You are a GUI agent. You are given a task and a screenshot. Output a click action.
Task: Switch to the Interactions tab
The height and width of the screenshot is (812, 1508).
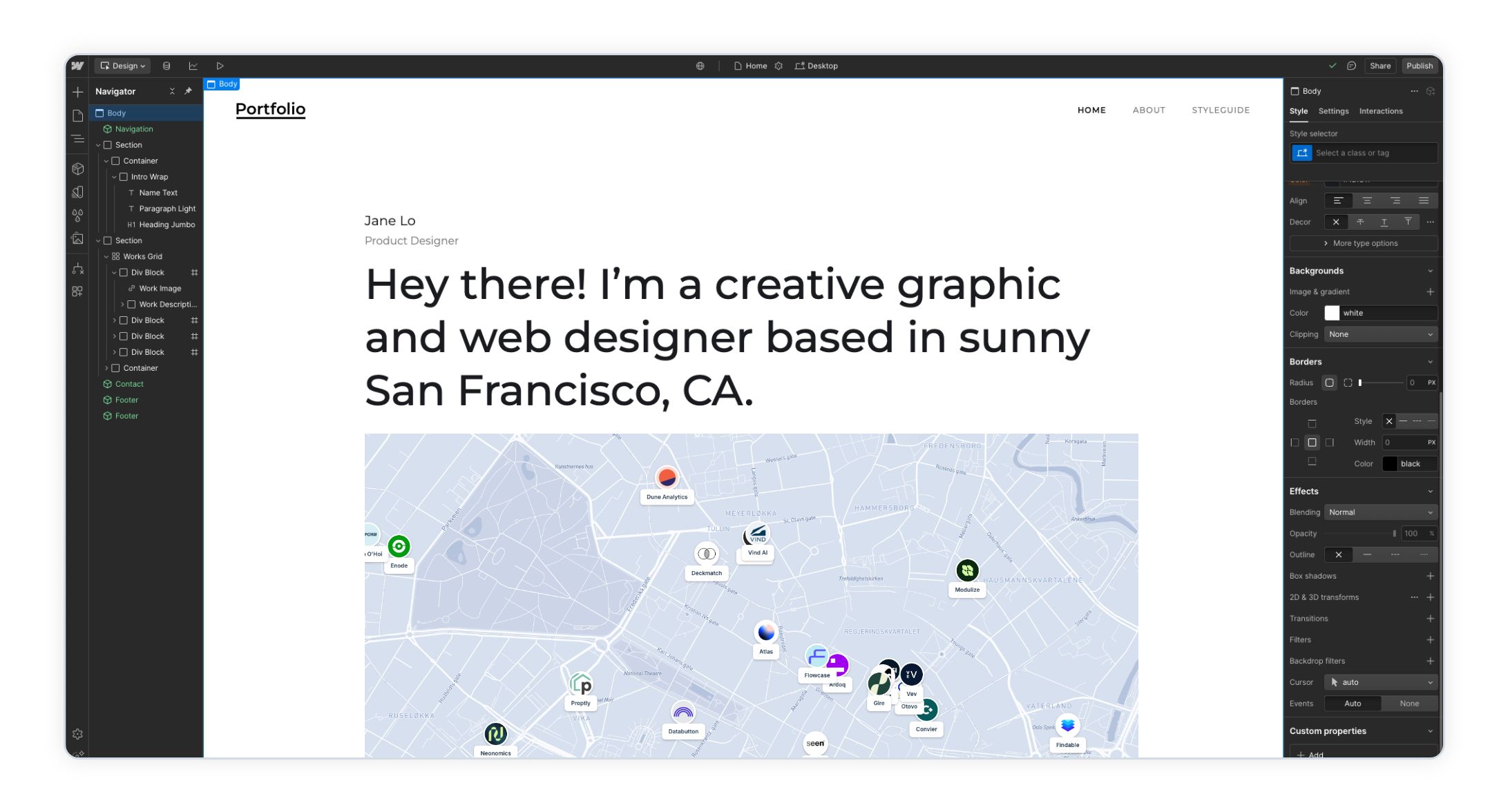tap(1381, 111)
